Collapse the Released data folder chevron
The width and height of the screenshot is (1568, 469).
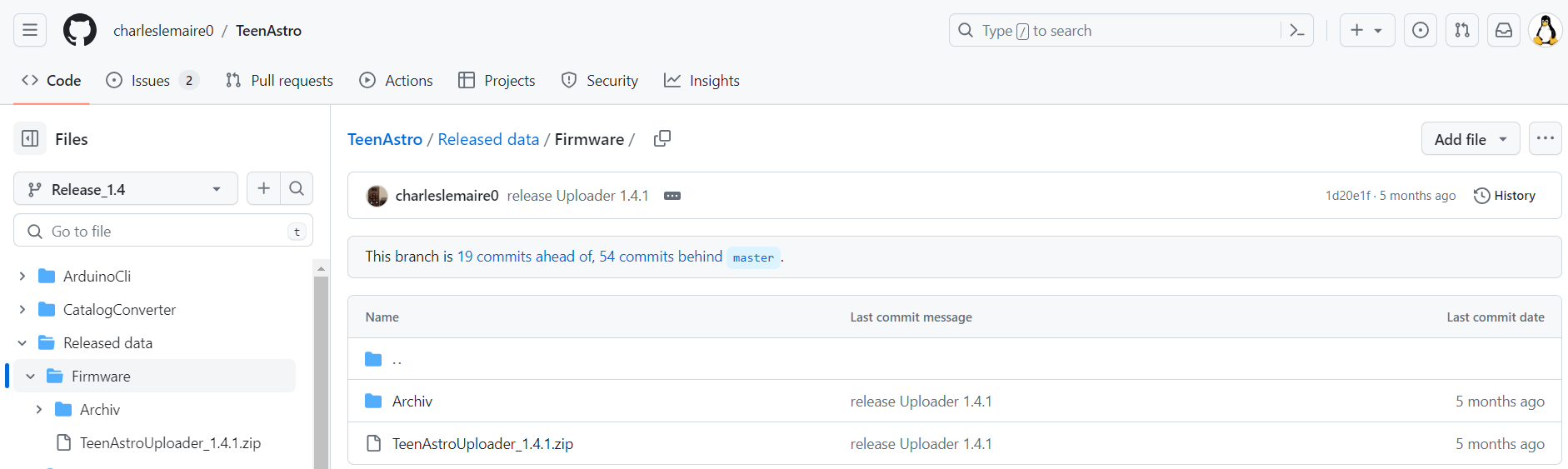point(22,342)
